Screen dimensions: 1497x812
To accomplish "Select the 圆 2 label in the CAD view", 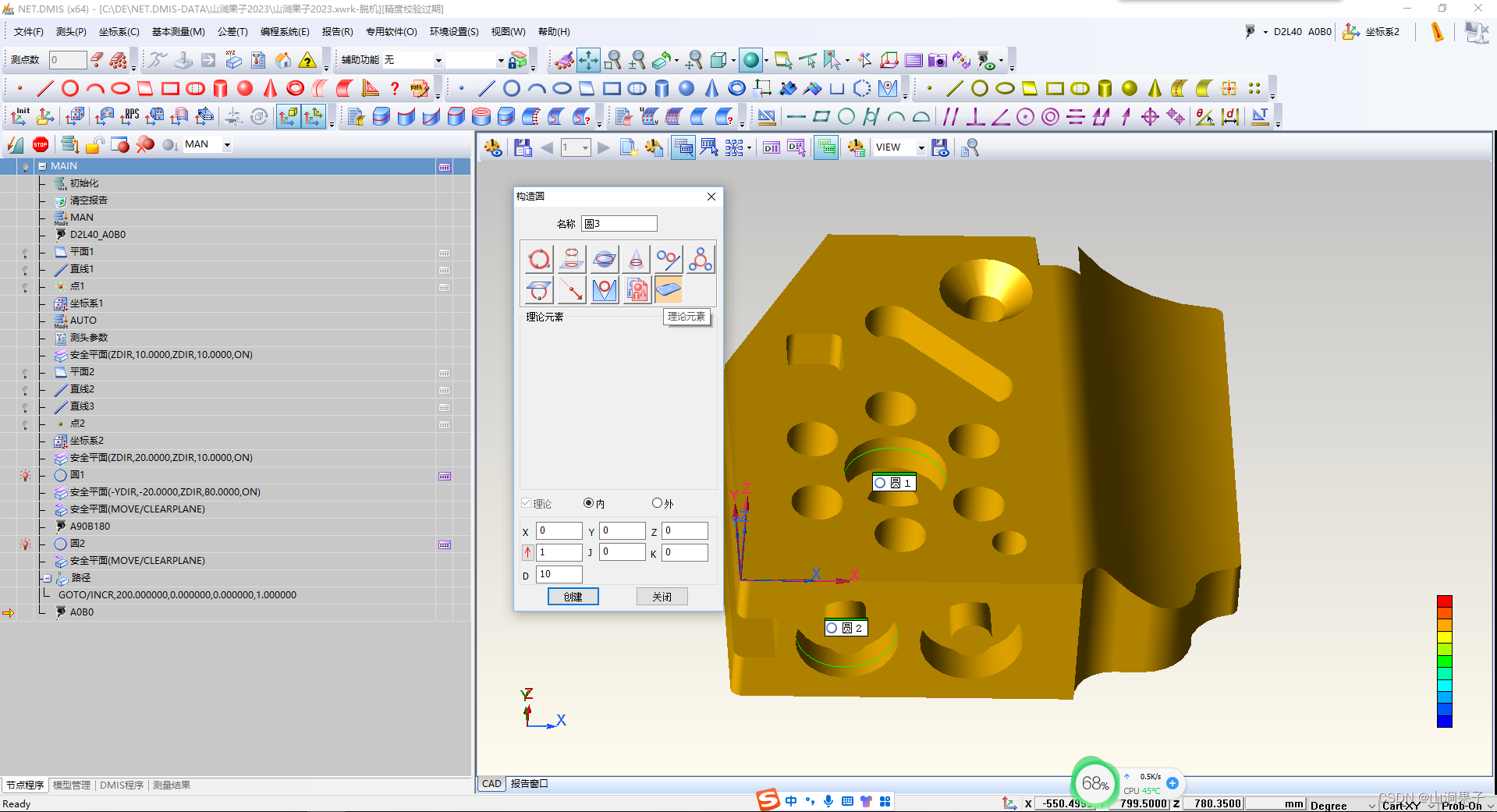I will coord(846,628).
